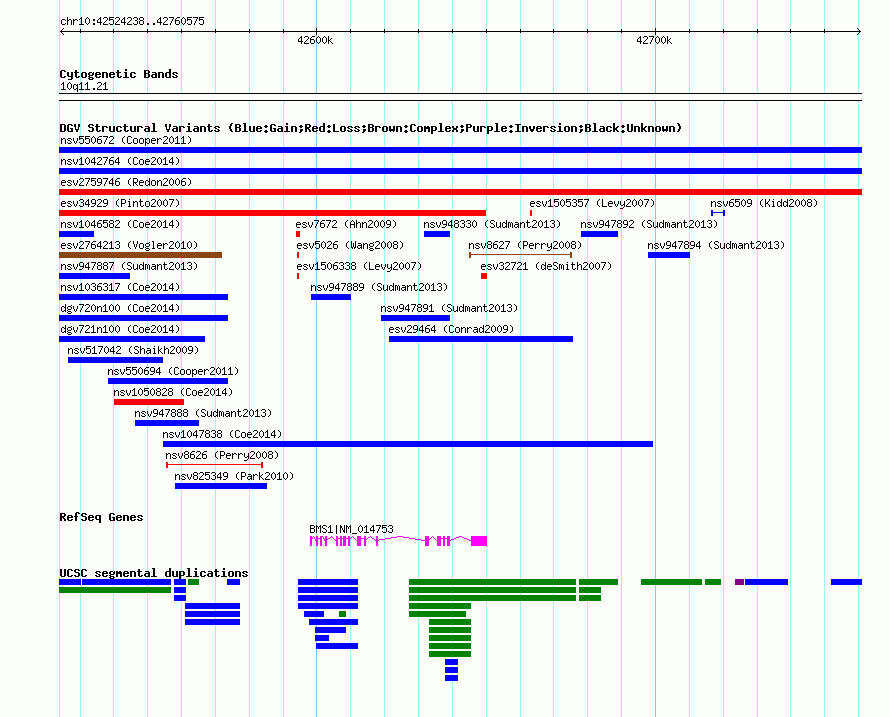Click nsv1046582 (Coe2014) label
This screenshot has width=890, height=717.
[120, 224]
